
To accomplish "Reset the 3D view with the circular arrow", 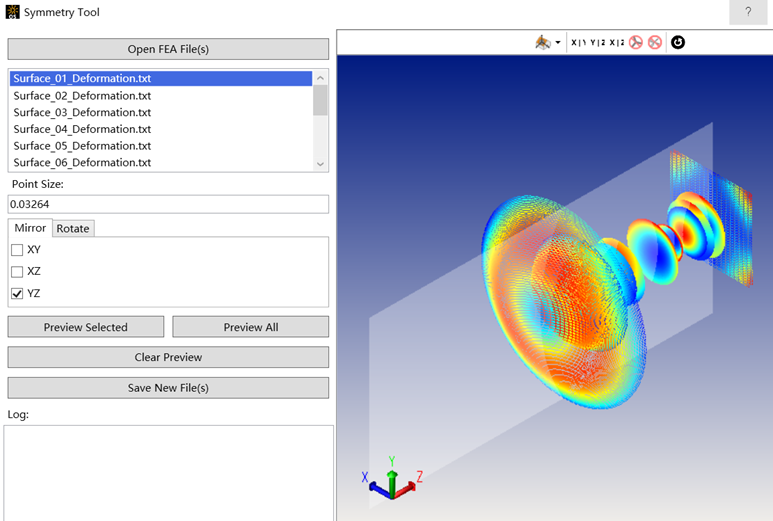I will tap(678, 42).
